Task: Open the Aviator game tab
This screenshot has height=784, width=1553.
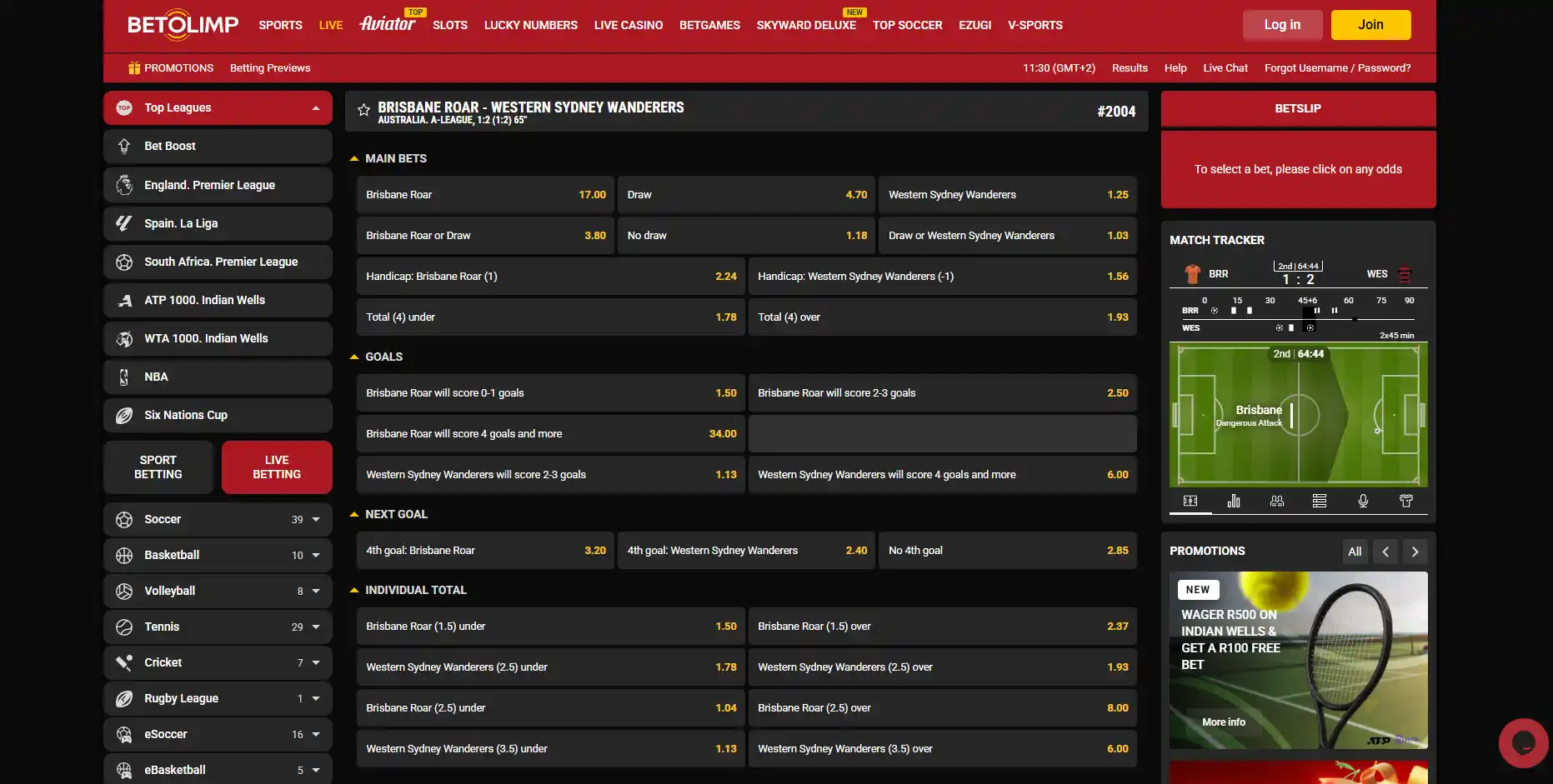Action: (388, 23)
